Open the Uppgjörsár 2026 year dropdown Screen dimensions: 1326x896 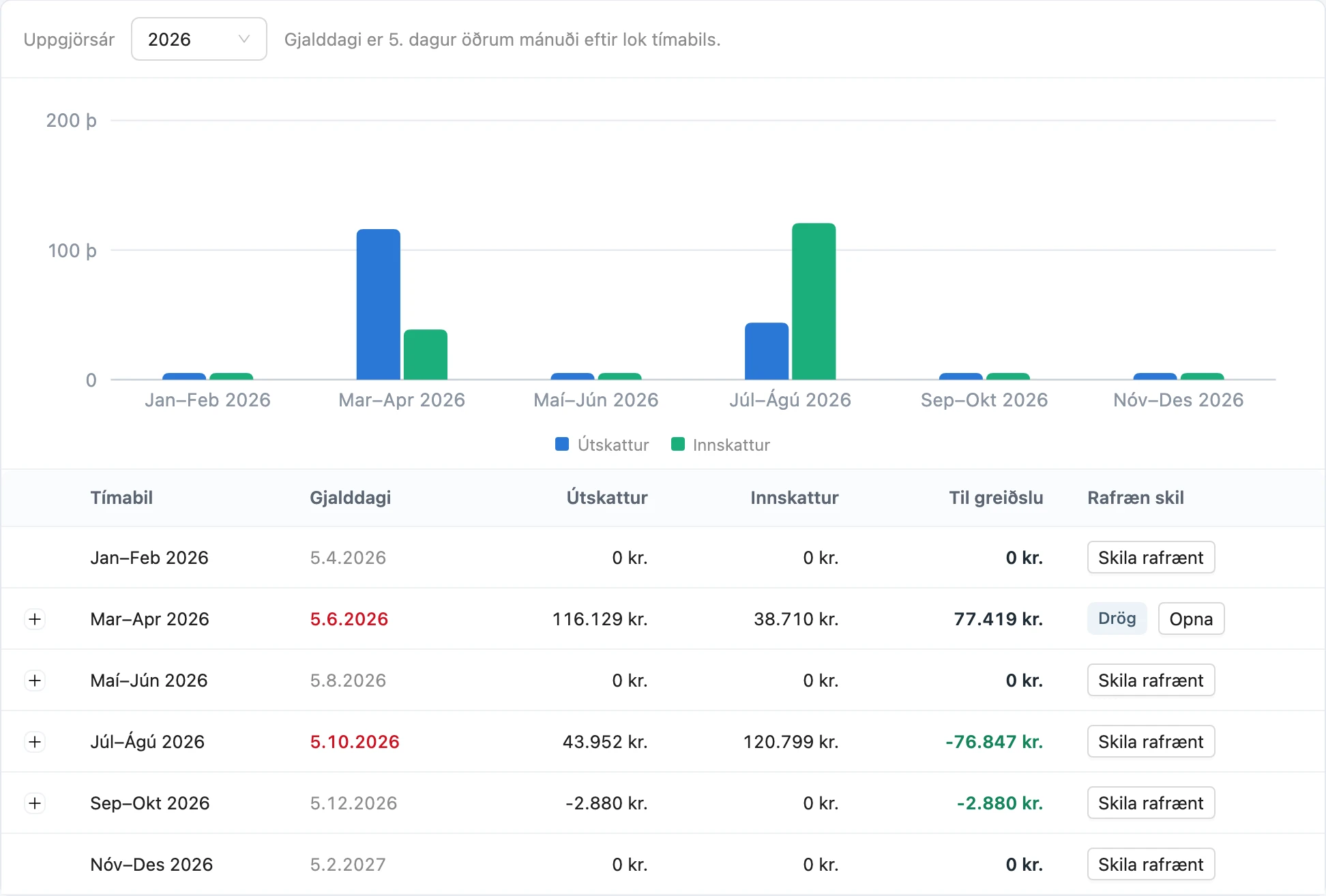[x=198, y=39]
